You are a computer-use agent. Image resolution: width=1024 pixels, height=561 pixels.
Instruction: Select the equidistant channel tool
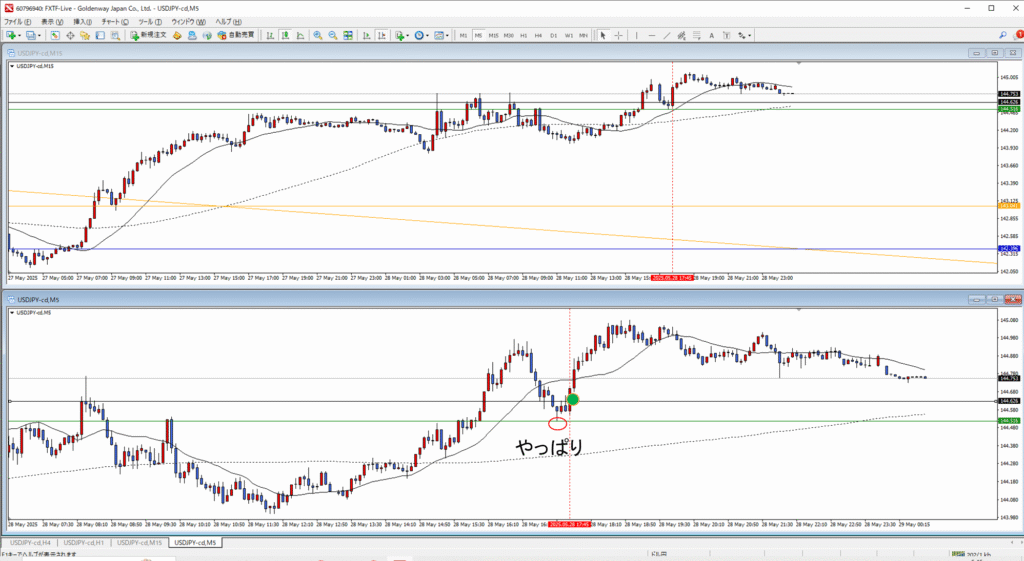point(682,35)
